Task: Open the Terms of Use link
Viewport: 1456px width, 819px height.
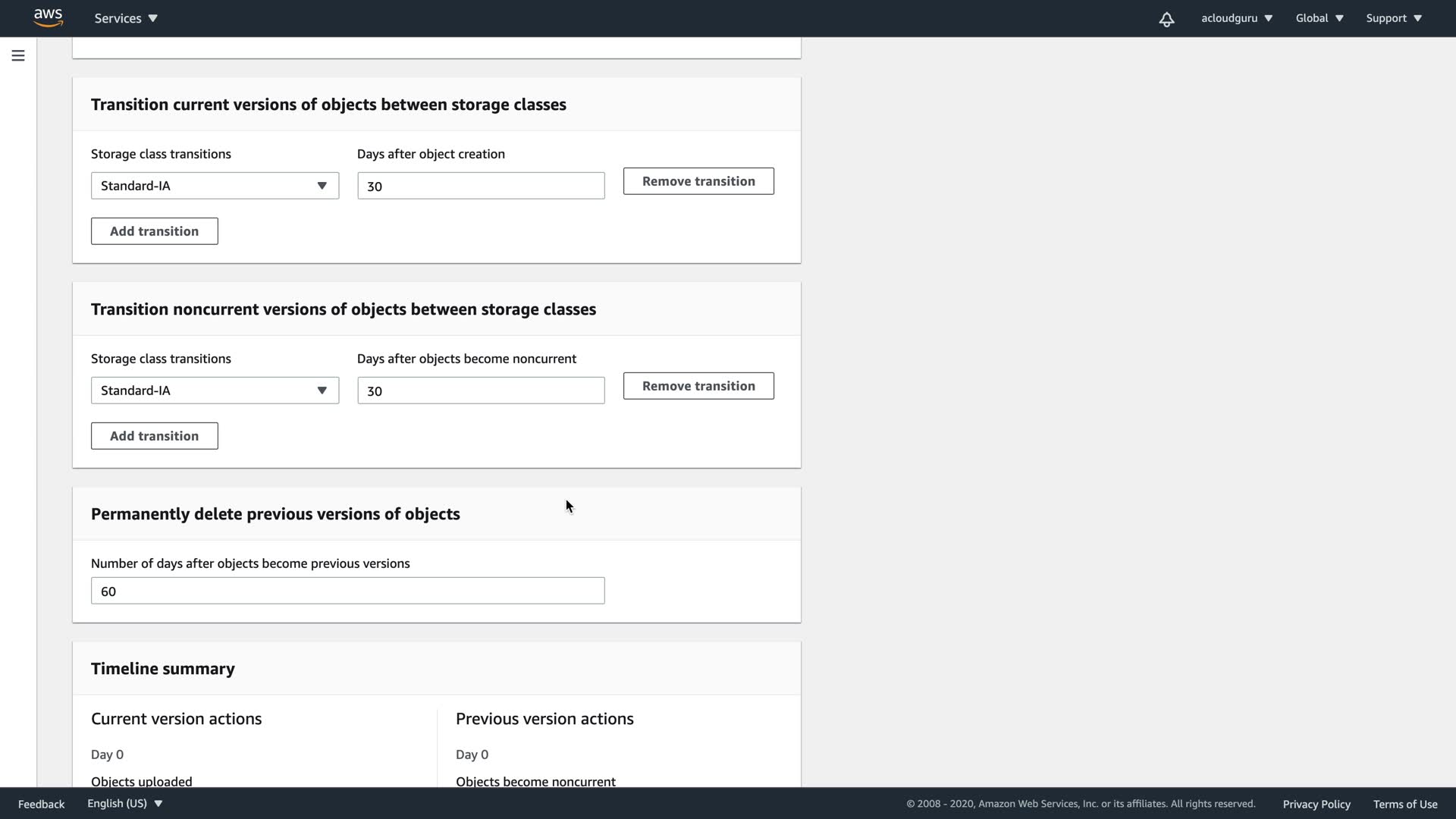Action: tap(1405, 804)
